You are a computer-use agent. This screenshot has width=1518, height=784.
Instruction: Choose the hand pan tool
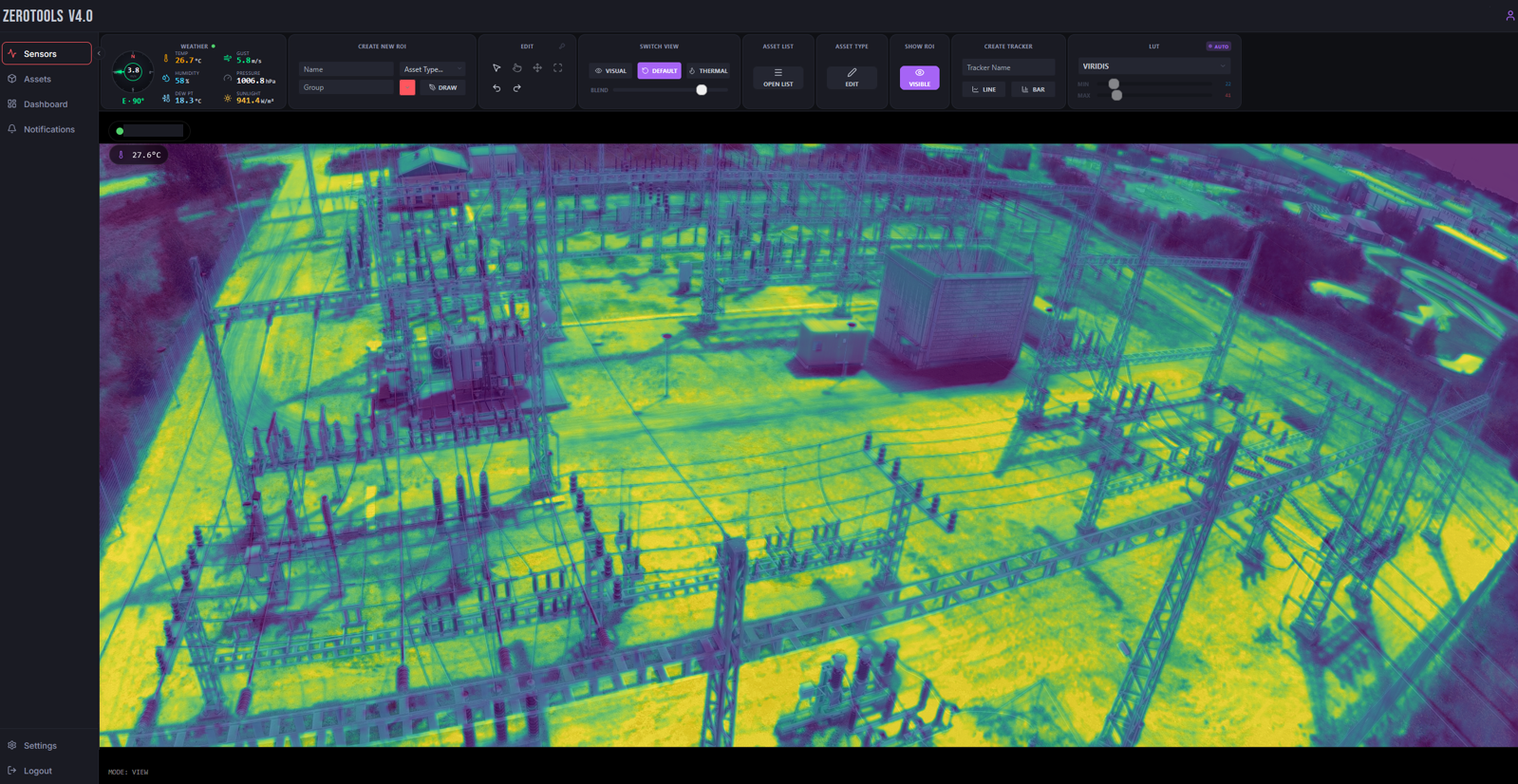click(x=517, y=68)
